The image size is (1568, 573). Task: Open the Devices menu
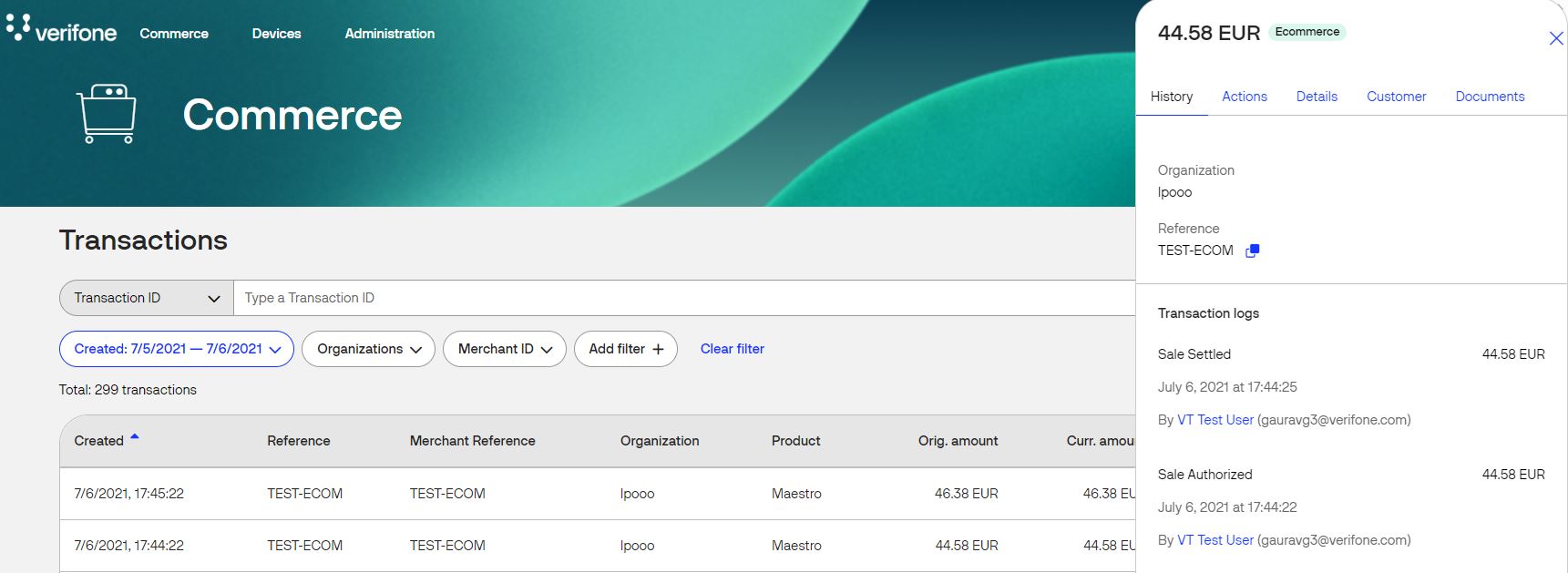(276, 34)
